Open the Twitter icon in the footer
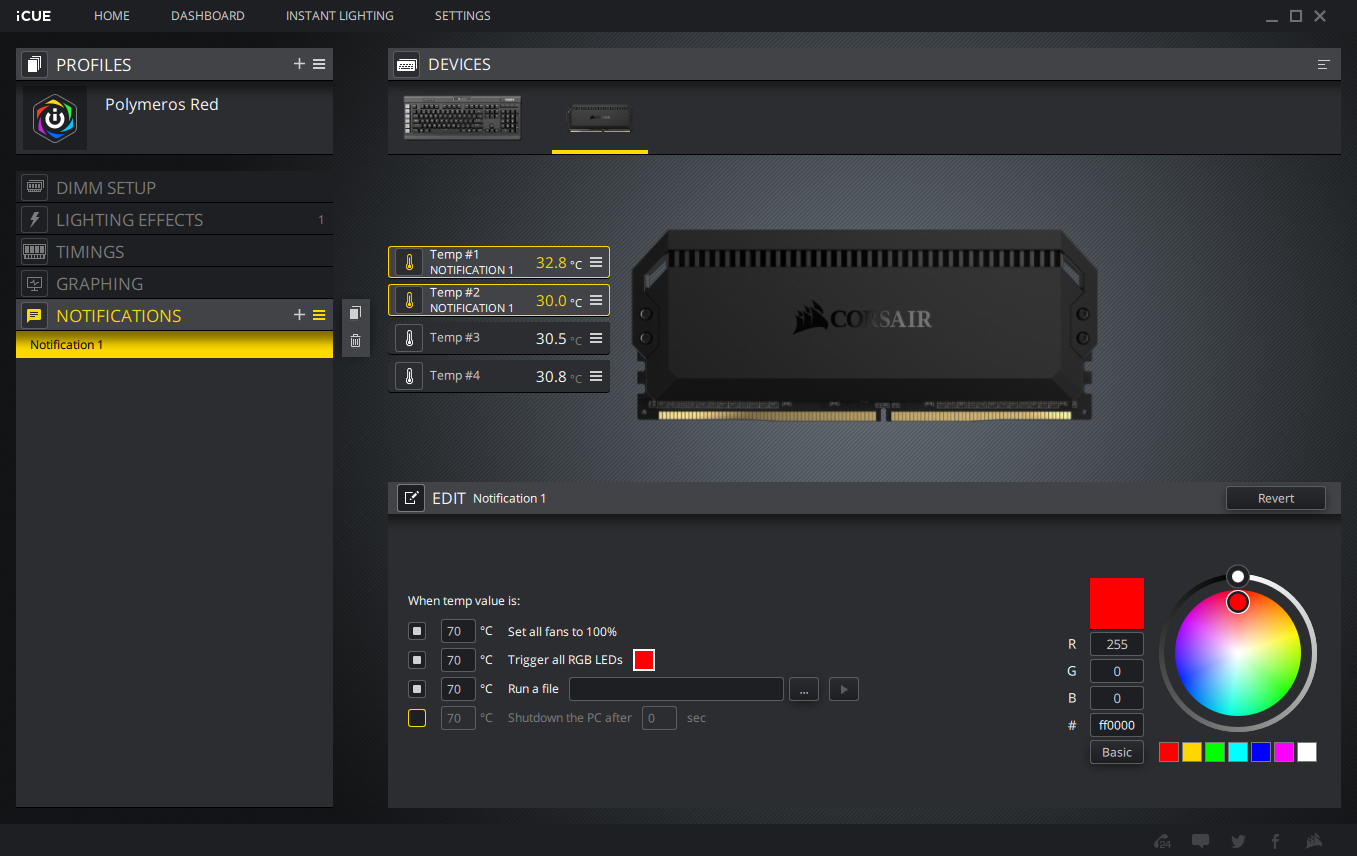This screenshot has height=856, width=1357. [x=1238, y=841]
